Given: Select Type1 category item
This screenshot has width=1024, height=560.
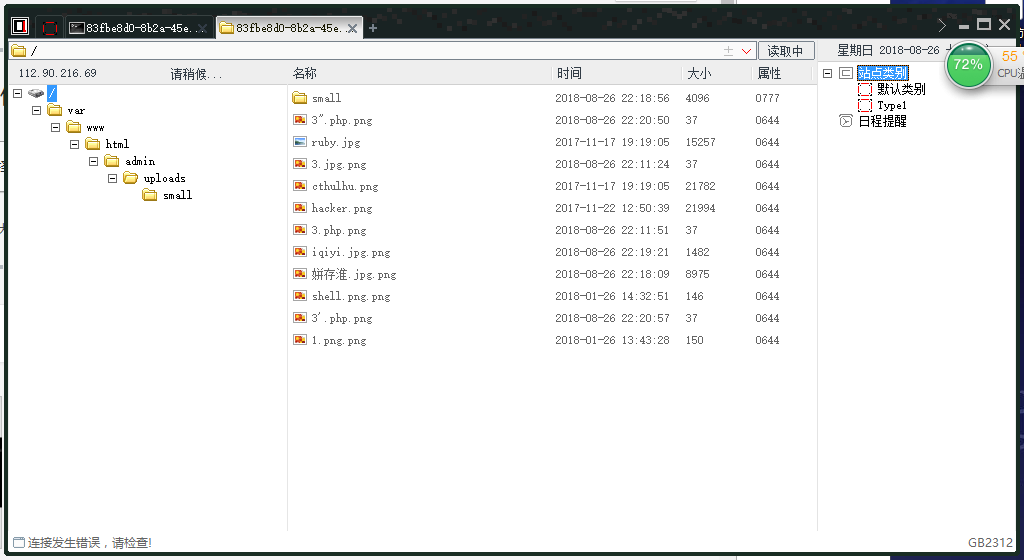Looking at the screenshot, I should pyautogui.click(x=892, y=105).
